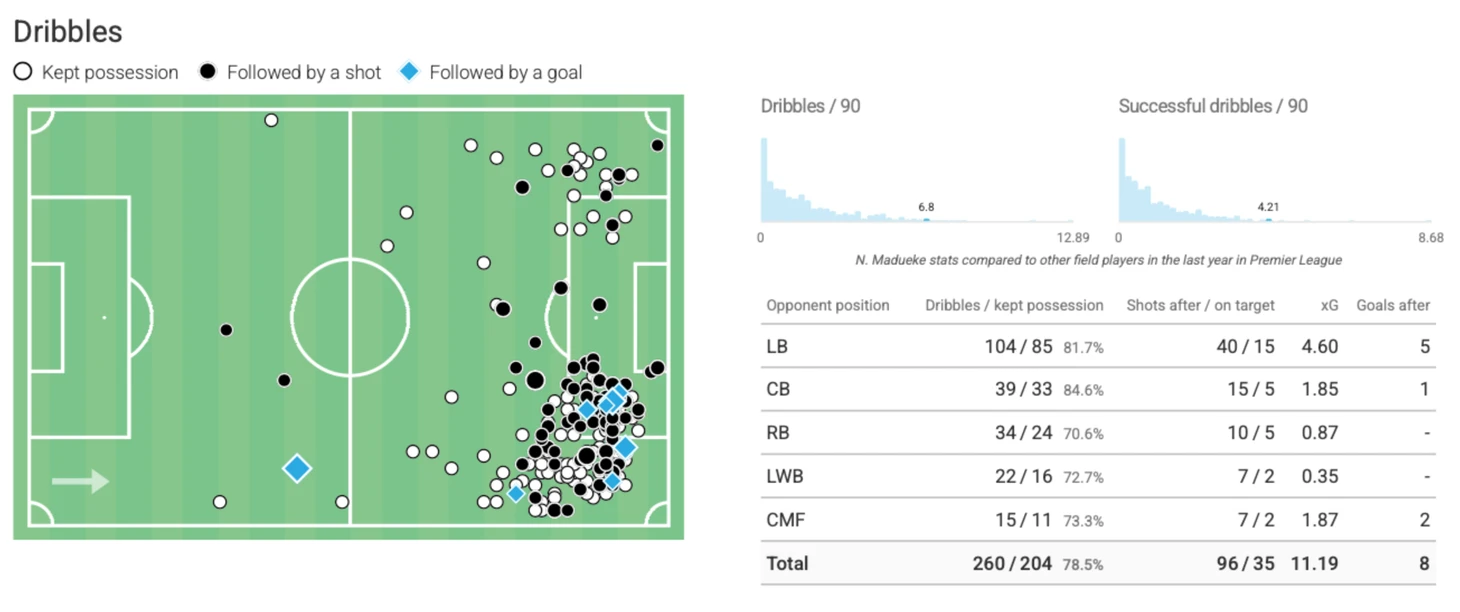Viewport: 1460px width, 612px height.
Task: Sort by the Opponent position column header
Action: [827, 306]
